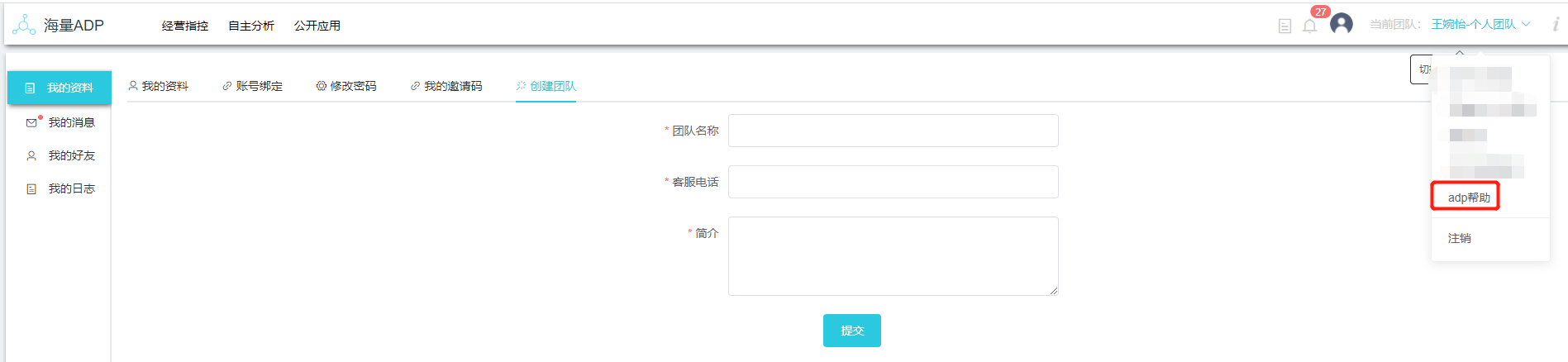Click the 海量ADP logo icon
This screenshot has height=362, width=1568.
tap(24, 25)
